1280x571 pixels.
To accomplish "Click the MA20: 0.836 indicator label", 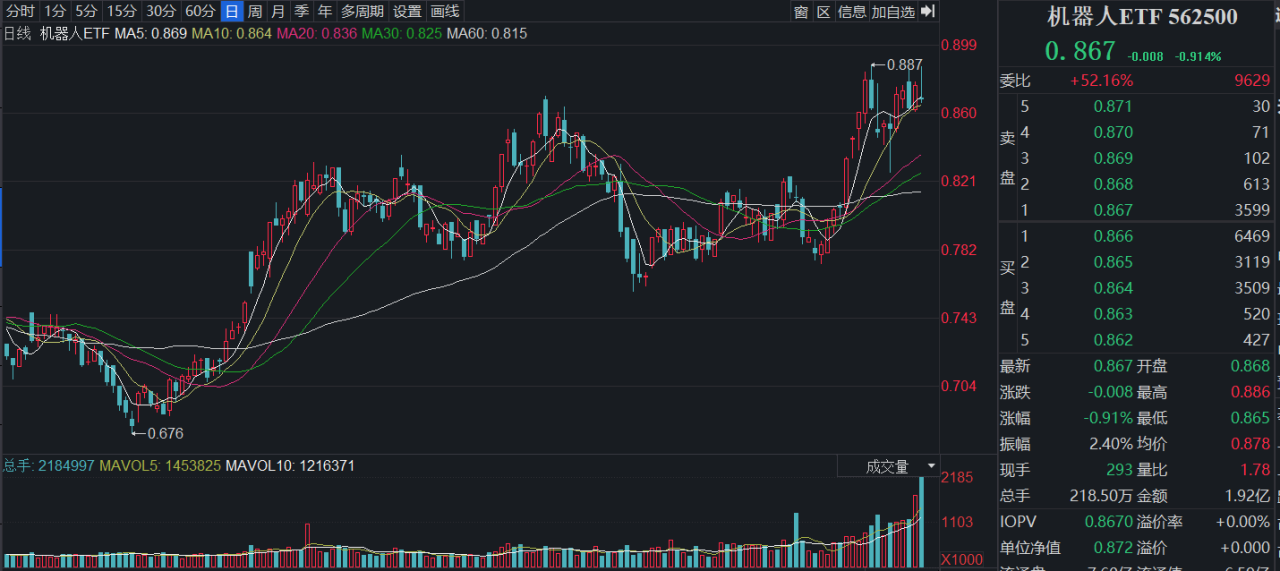I will [x=317, y=34].
